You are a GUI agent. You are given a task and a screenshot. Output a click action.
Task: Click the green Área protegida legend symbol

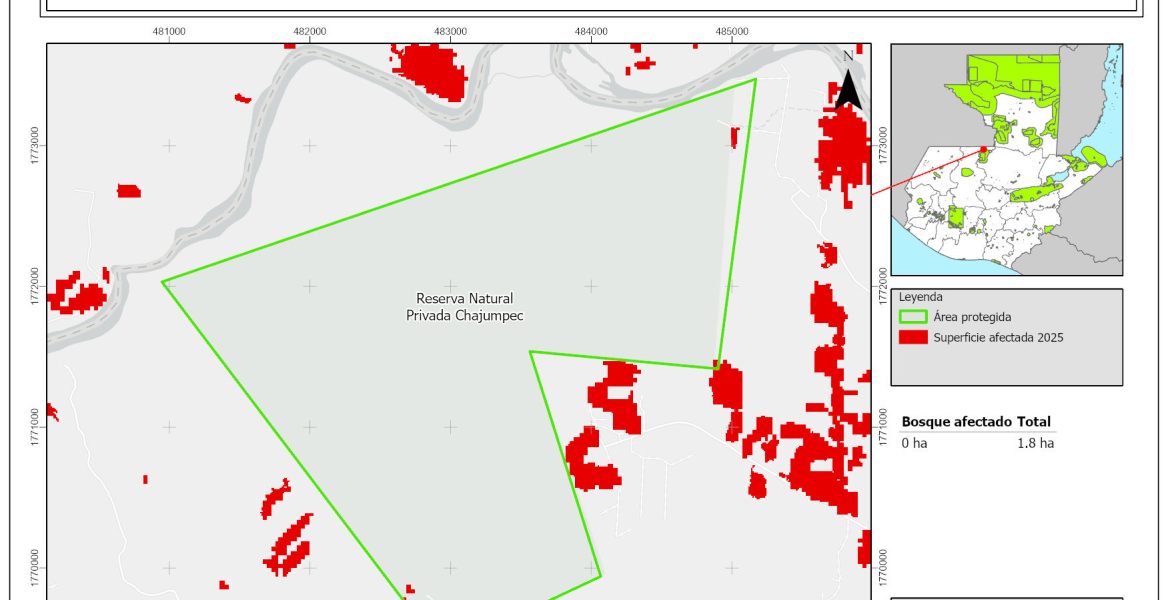click(x=913, y=317)
